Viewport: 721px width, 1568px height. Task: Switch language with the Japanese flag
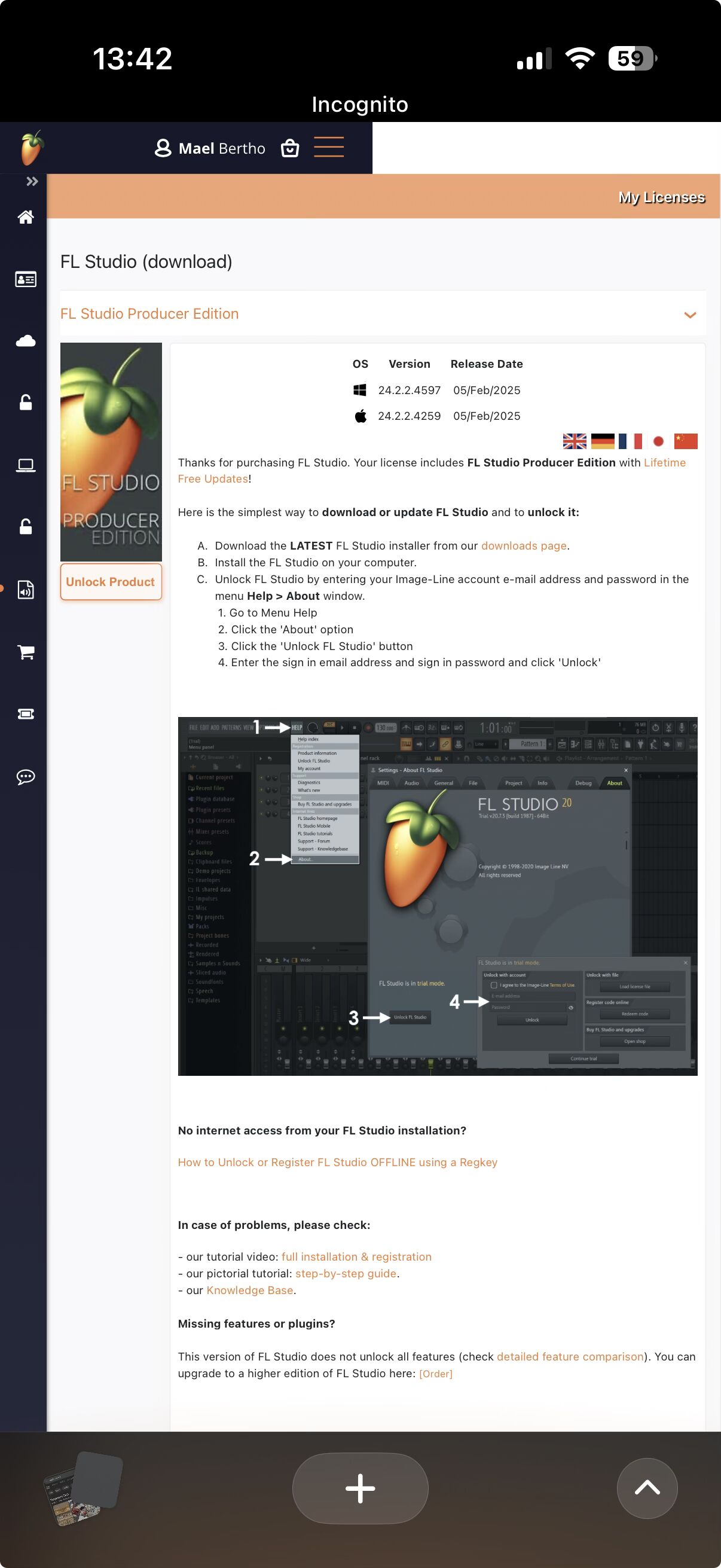coord(658,441)
